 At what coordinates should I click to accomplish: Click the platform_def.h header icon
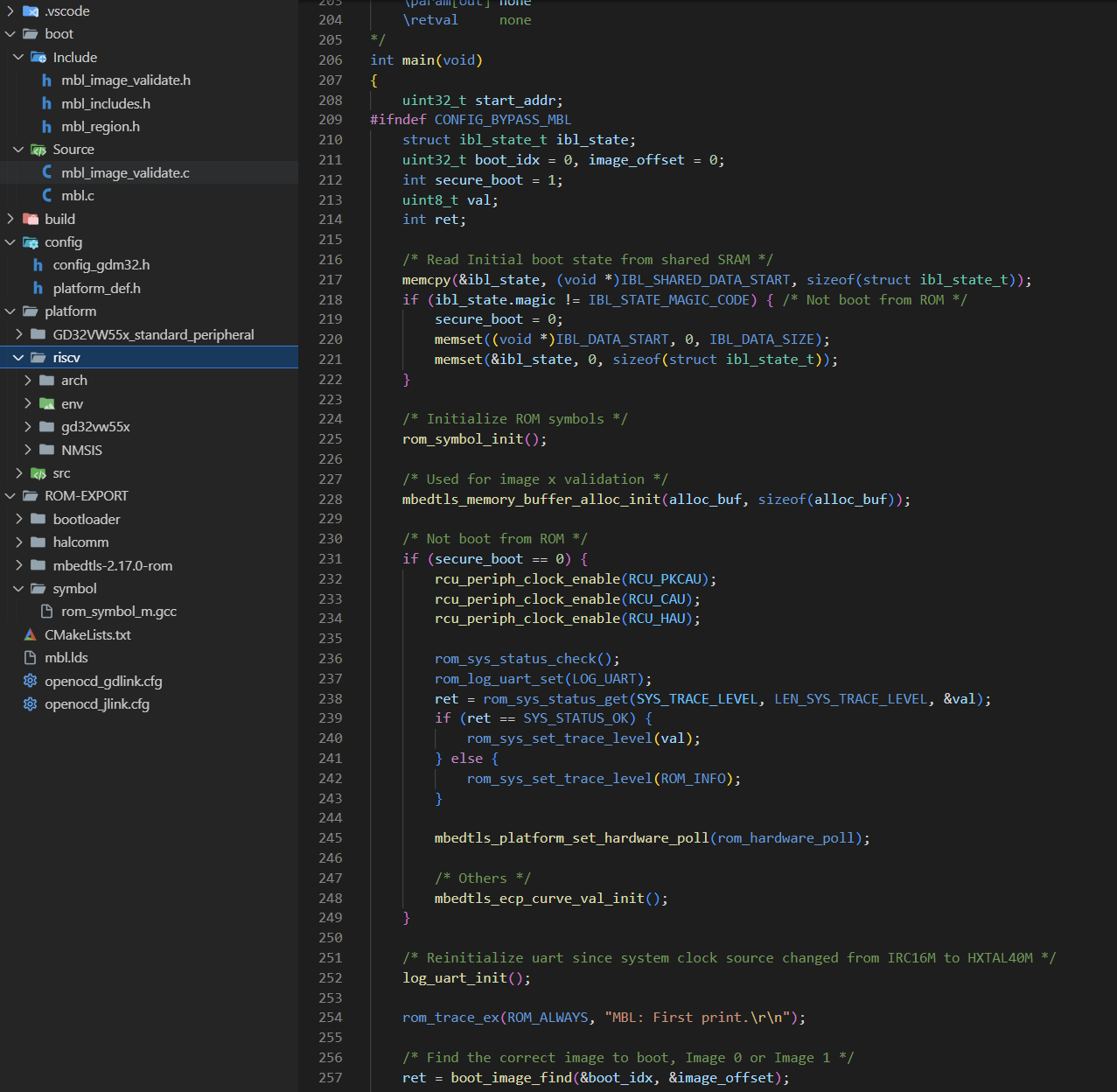click(38, 289)
